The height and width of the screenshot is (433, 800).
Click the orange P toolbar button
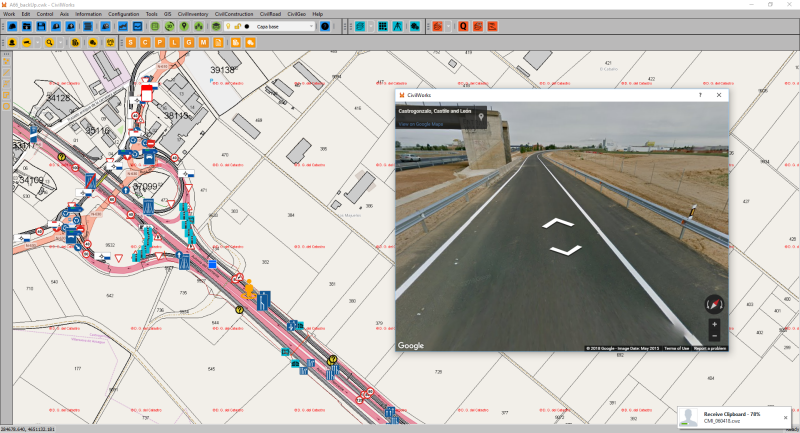point(160,43)
